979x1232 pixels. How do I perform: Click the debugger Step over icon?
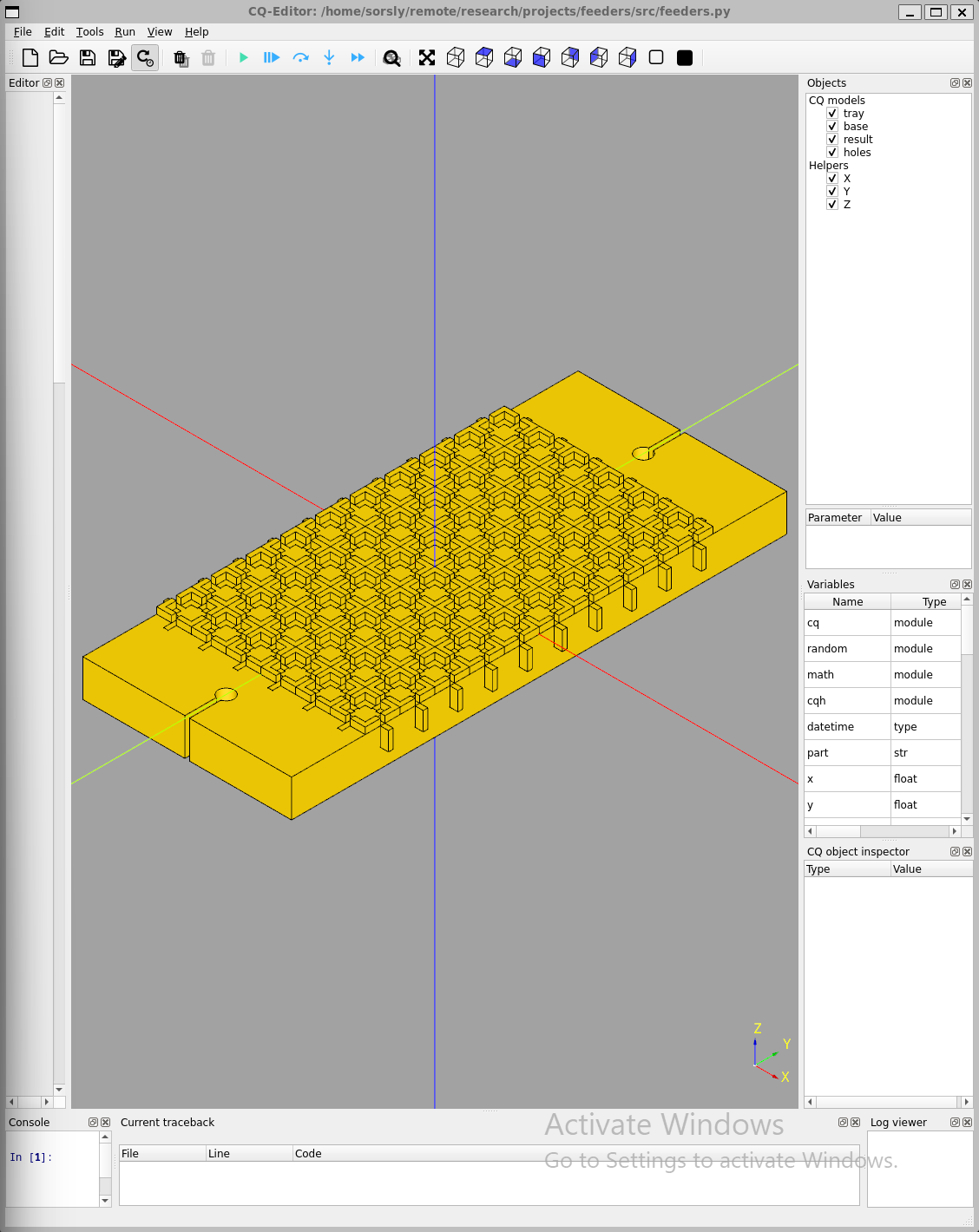301,58
